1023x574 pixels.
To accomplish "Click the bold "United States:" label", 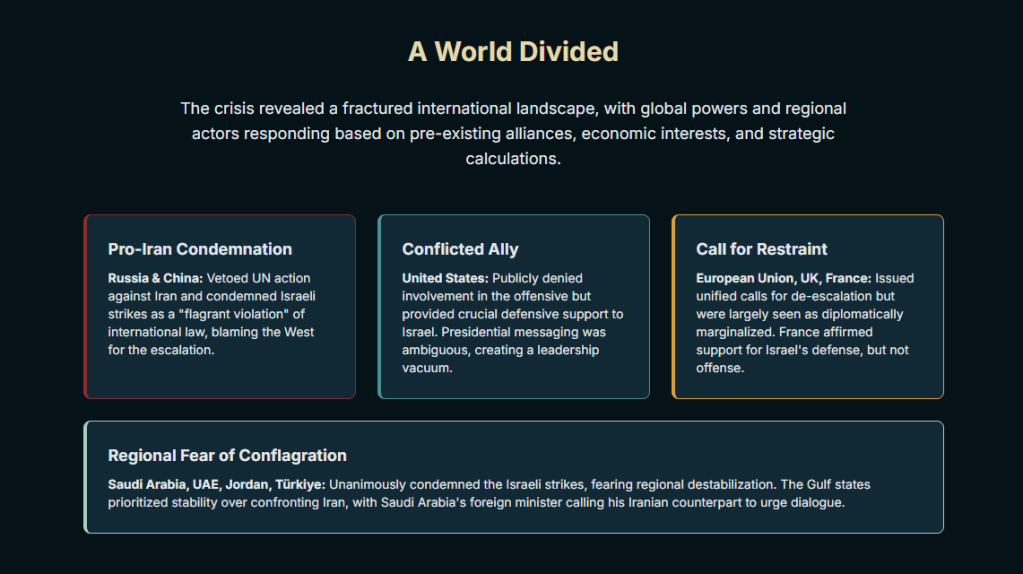I will point(445,278).
